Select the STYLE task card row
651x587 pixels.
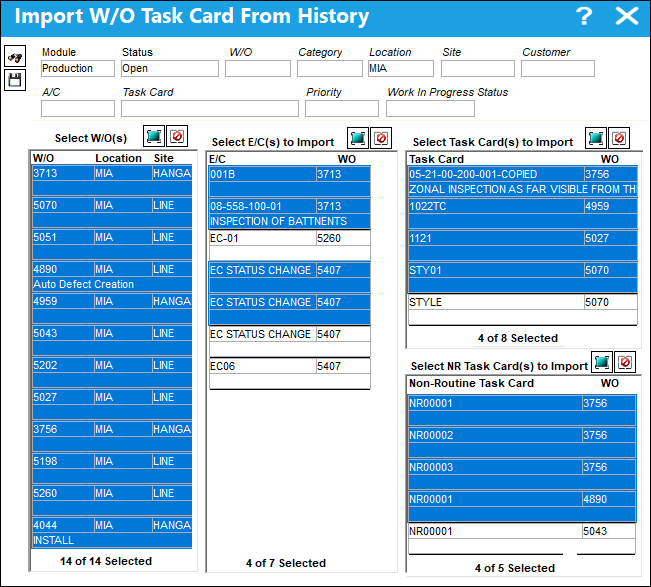pyautogui.click(x=523, y=310)
